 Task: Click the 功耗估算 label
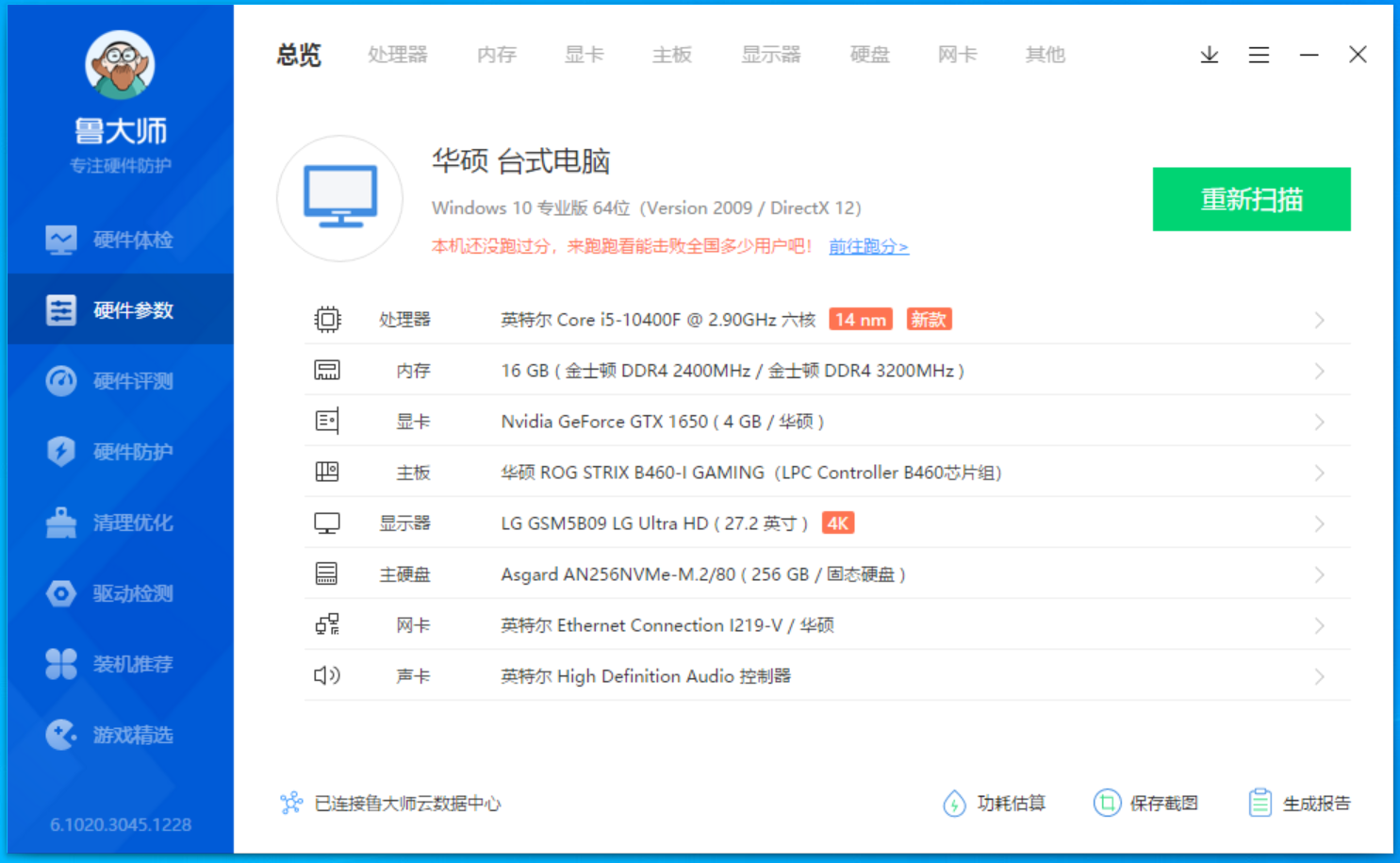point(1012,804)
